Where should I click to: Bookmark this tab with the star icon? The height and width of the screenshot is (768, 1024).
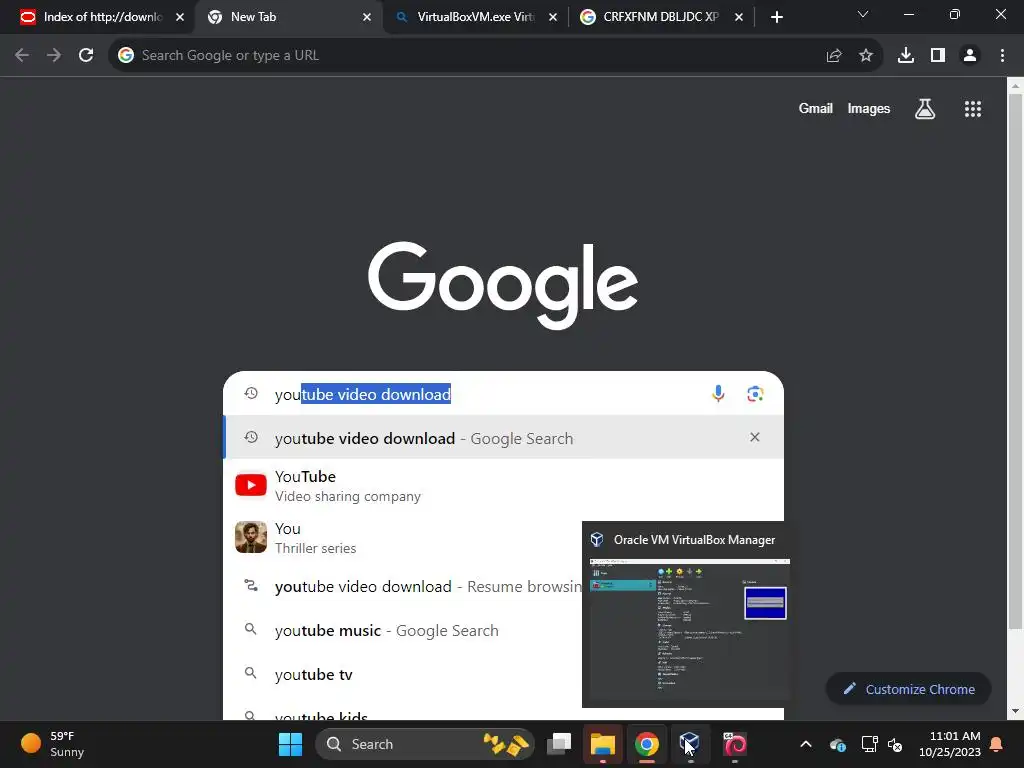click(x=866, y=56)
